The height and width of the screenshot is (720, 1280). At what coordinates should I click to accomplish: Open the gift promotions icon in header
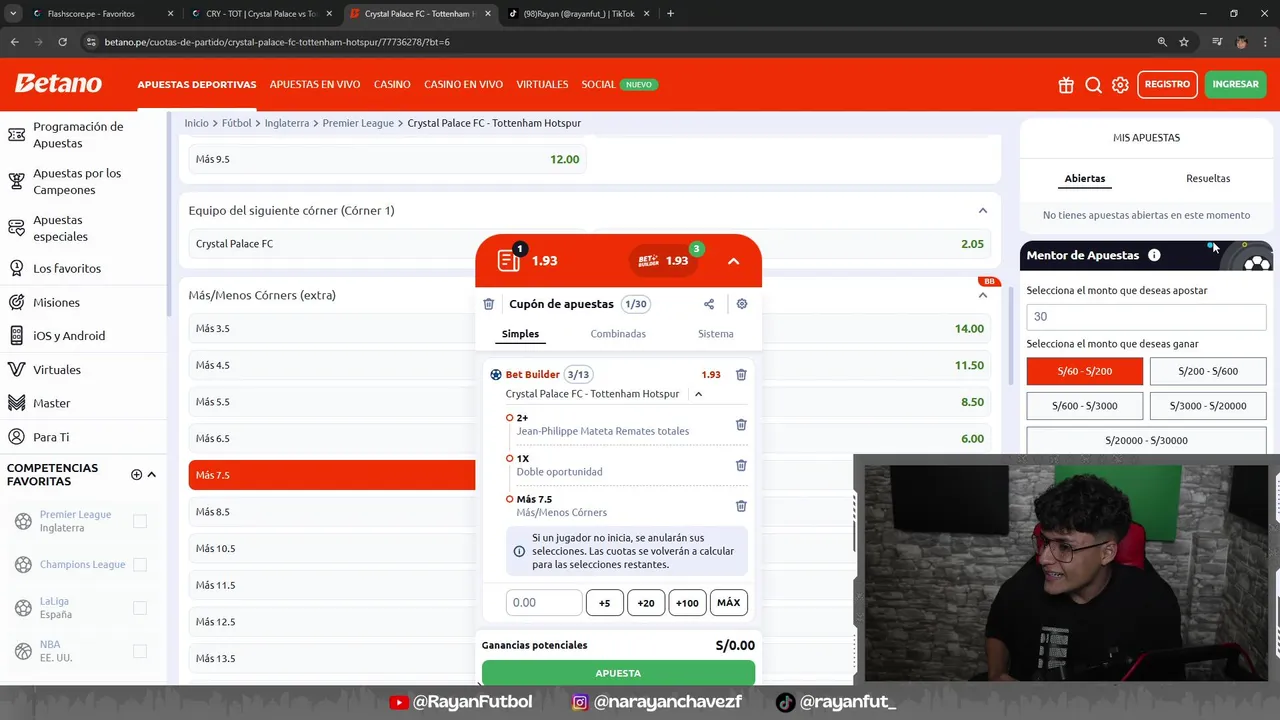(x=1066, y=85)
